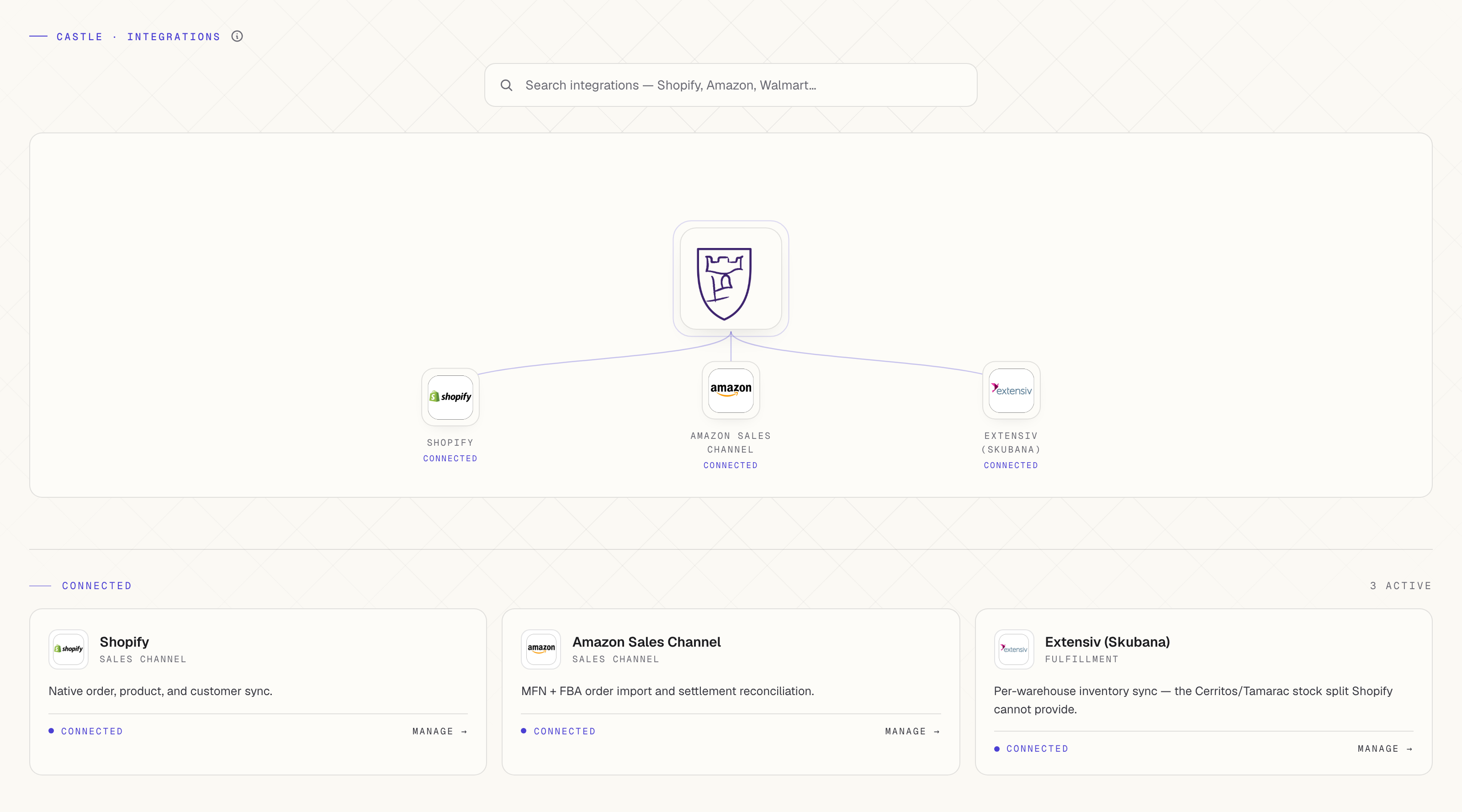
Task: Click the 3 ACTIVE count label
Action: [x=1400, y=585]
